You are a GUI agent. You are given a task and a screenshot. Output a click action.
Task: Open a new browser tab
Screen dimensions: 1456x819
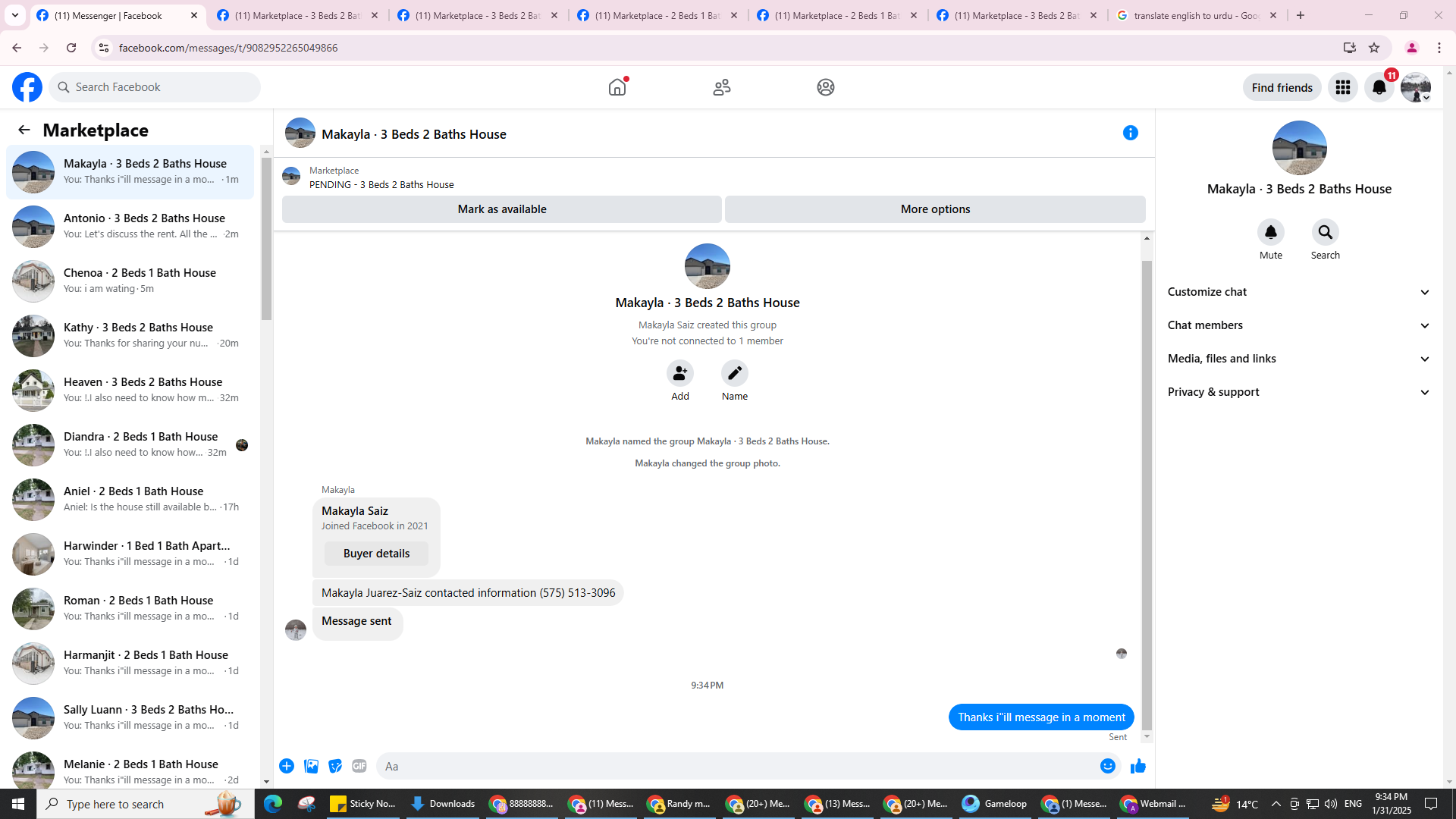click(1301, 15)
